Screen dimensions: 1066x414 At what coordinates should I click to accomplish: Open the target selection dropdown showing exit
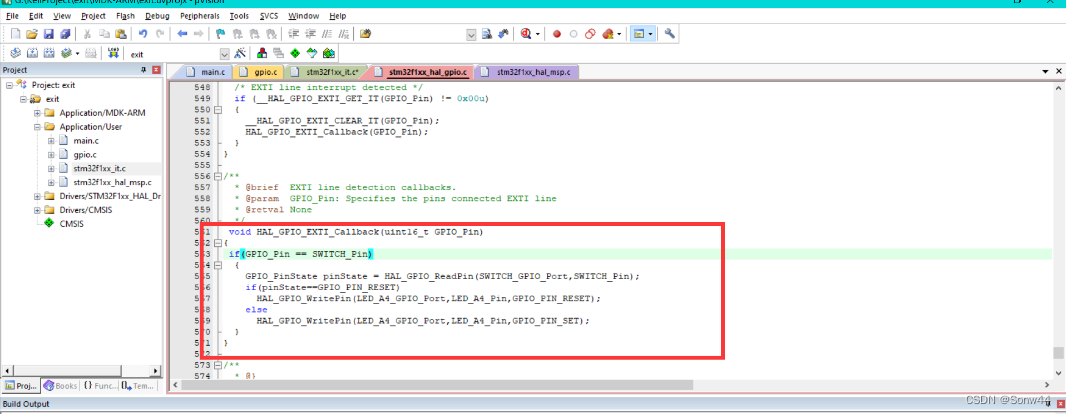tap(225, 54)
